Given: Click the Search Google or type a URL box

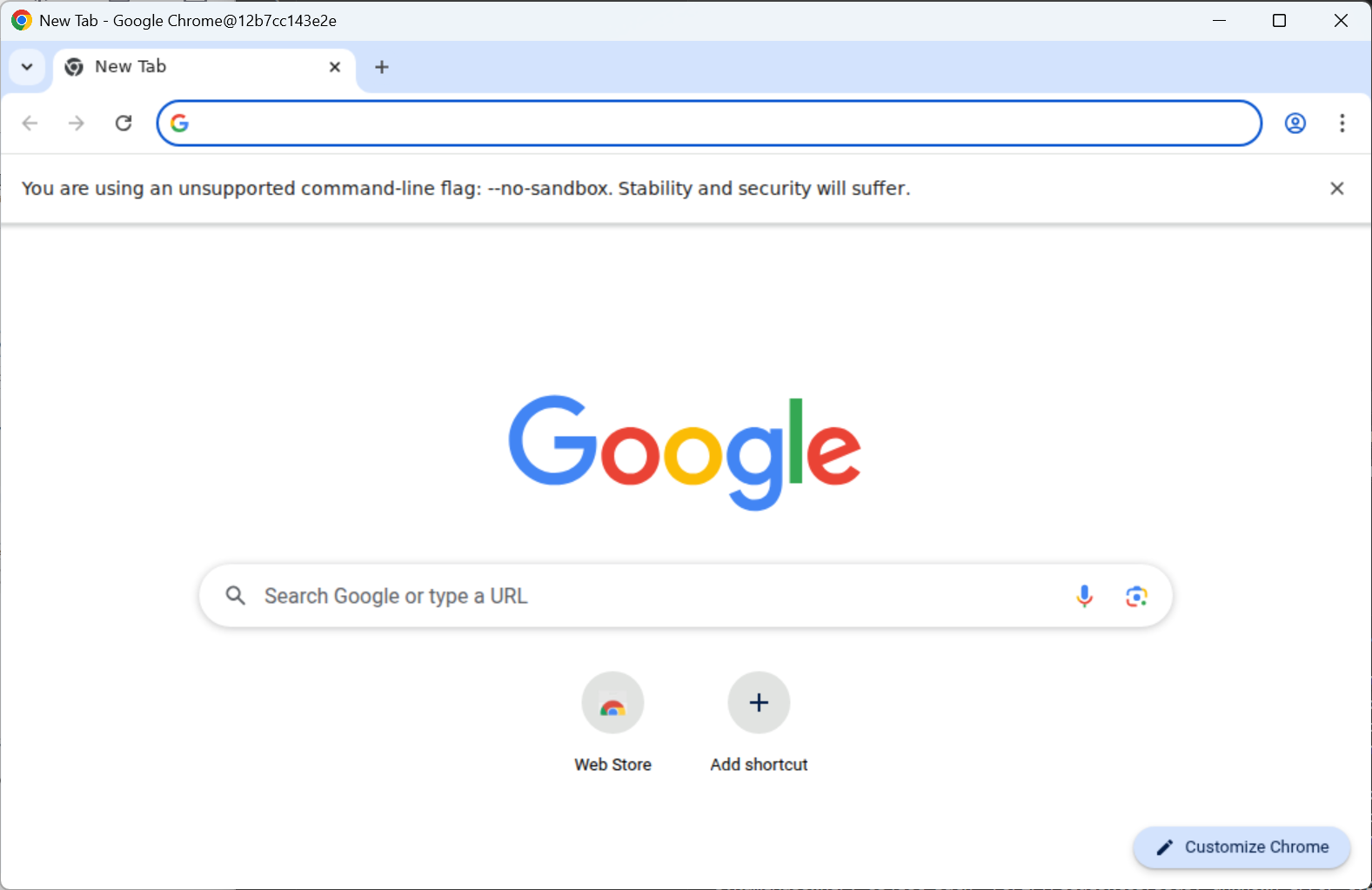Looking at the screenshot, I should click(686, 596).
